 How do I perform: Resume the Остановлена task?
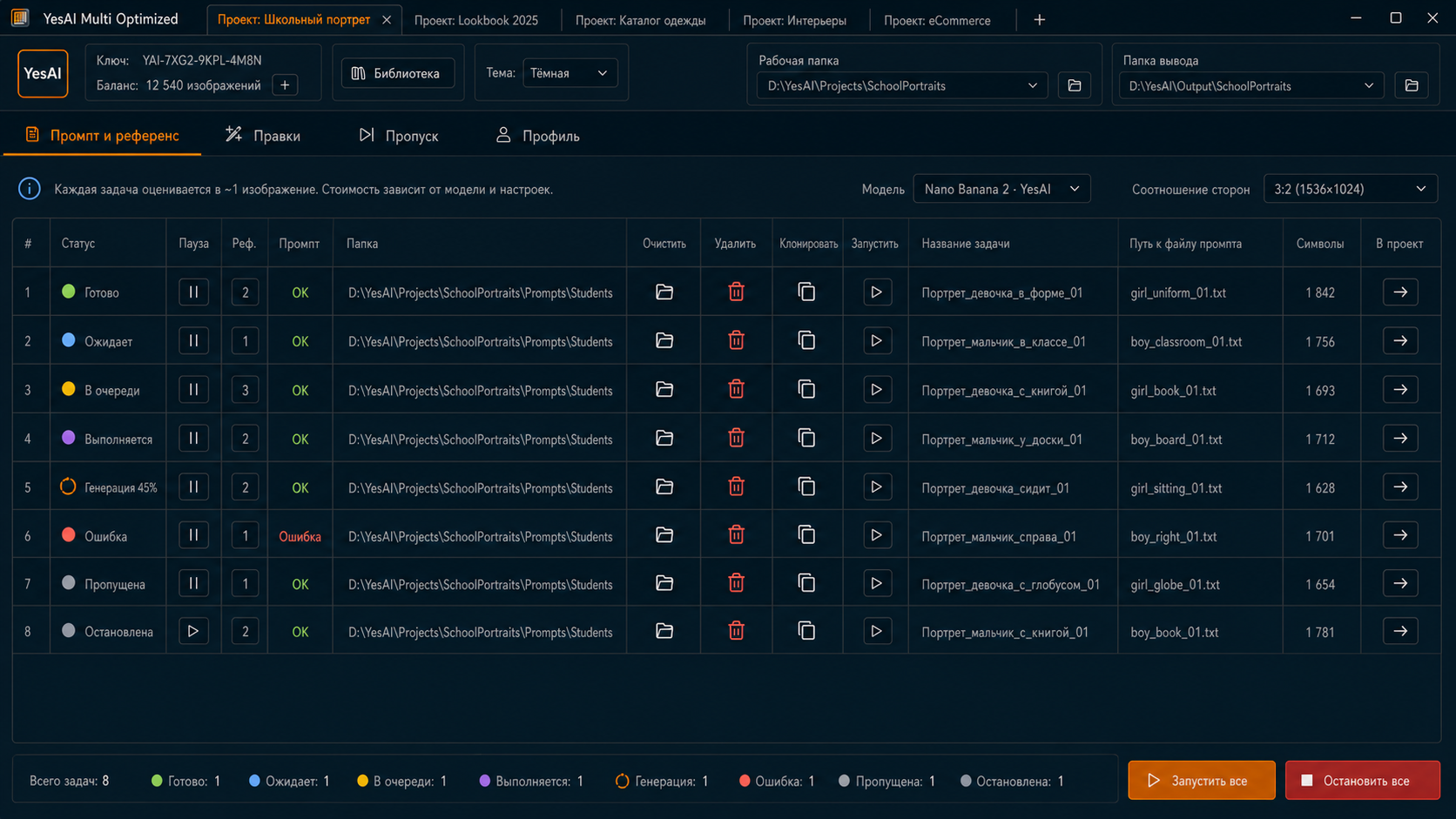193,631
